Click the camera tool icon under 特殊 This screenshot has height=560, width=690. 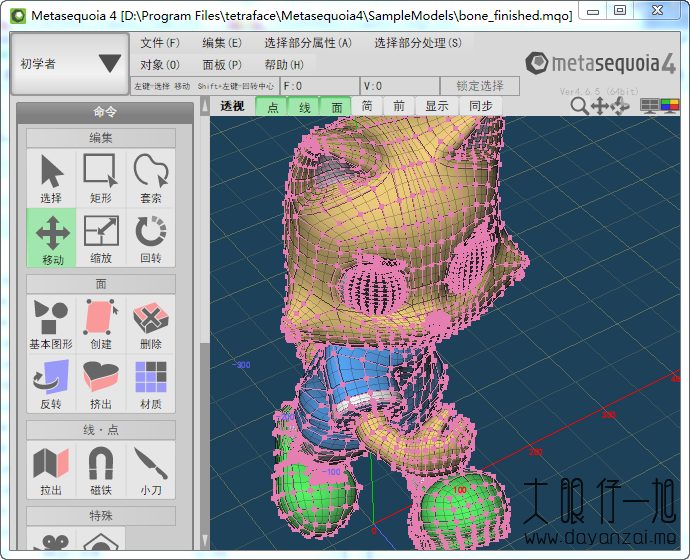(51, 539)
